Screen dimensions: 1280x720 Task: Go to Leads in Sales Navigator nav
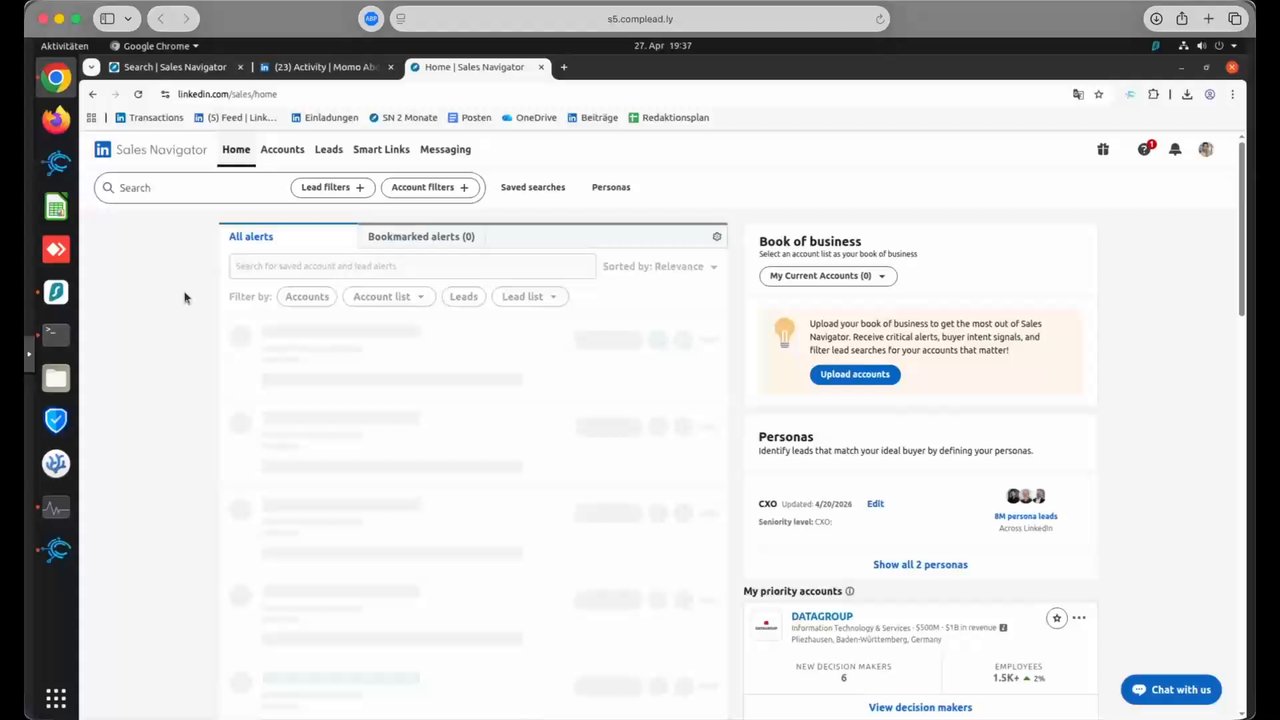click(x=329, y=149)
